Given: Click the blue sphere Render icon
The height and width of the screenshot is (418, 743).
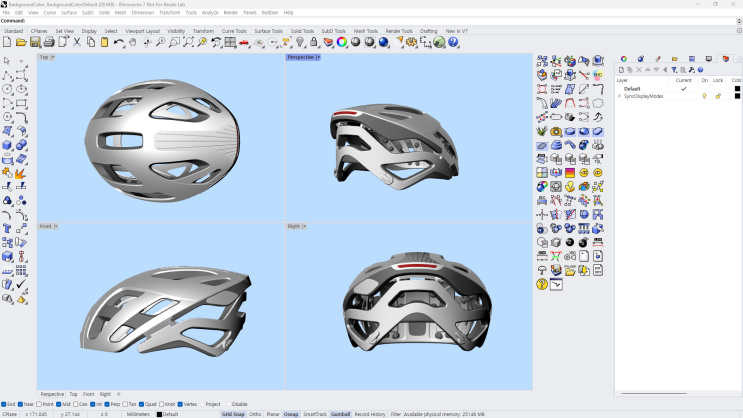Looking at the screenshot, I should pyautogui.click(x=383, y=42).
